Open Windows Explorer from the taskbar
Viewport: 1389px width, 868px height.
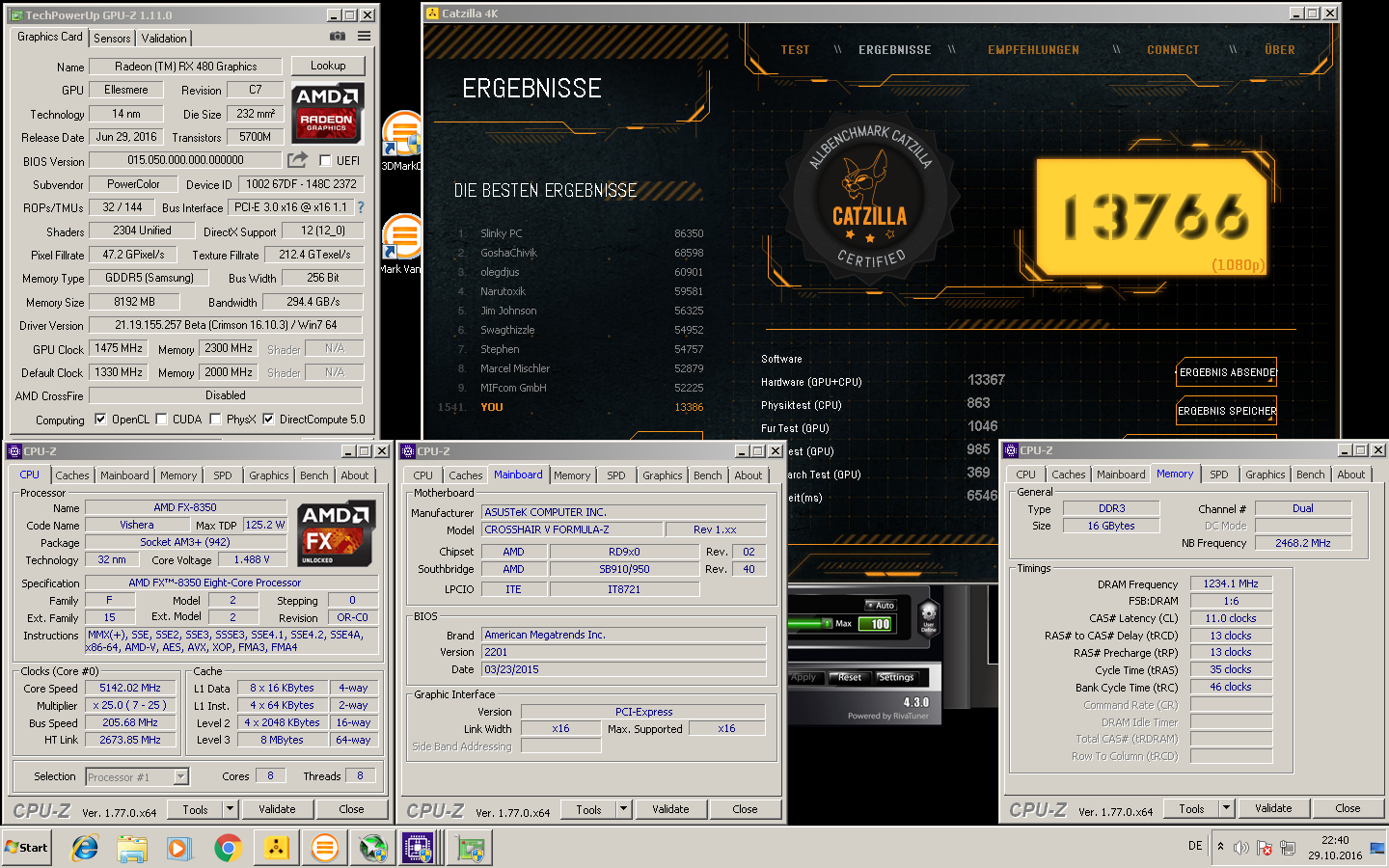132,848
